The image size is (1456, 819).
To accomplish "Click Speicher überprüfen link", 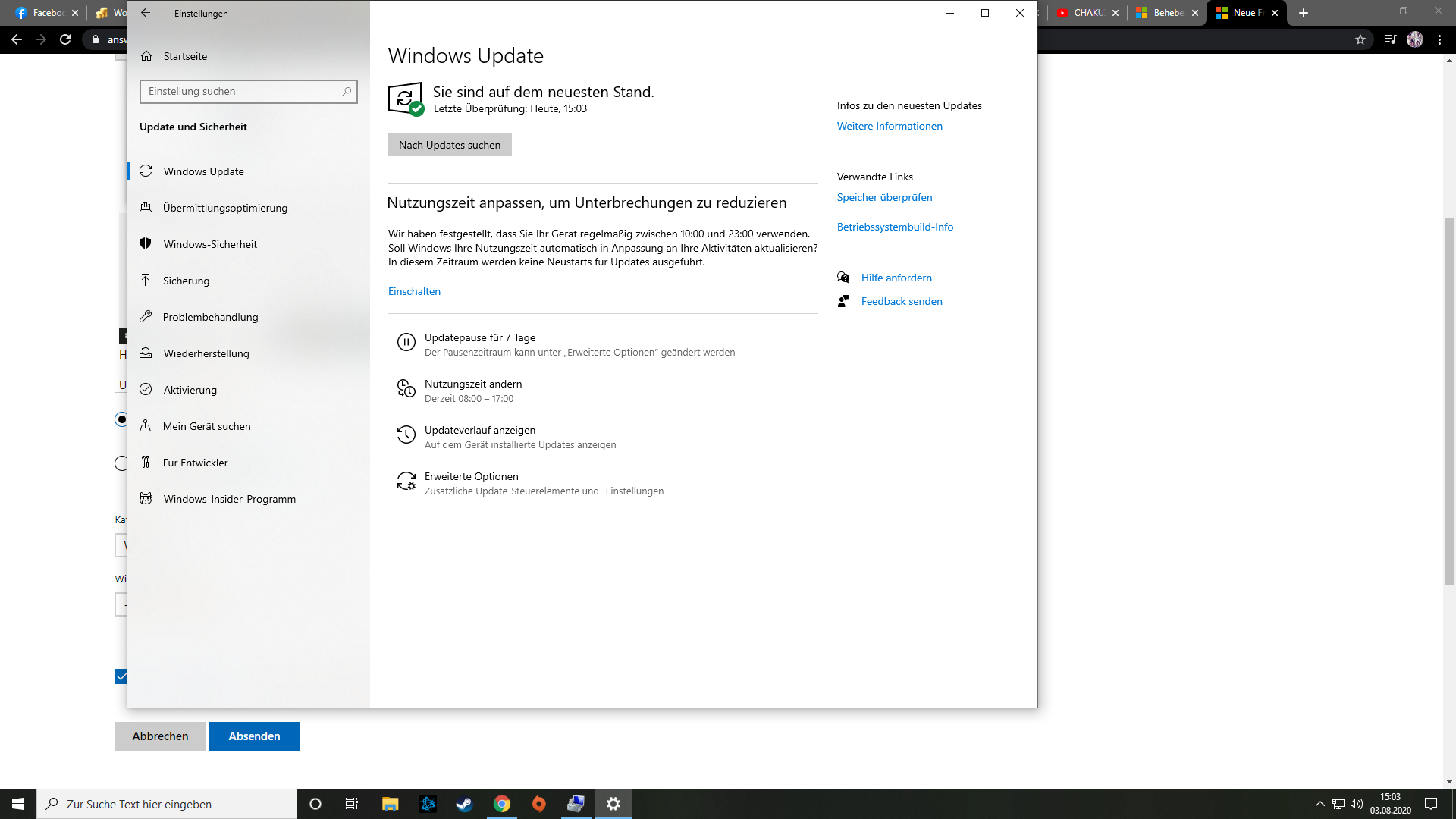I will (x=884, y=197).
